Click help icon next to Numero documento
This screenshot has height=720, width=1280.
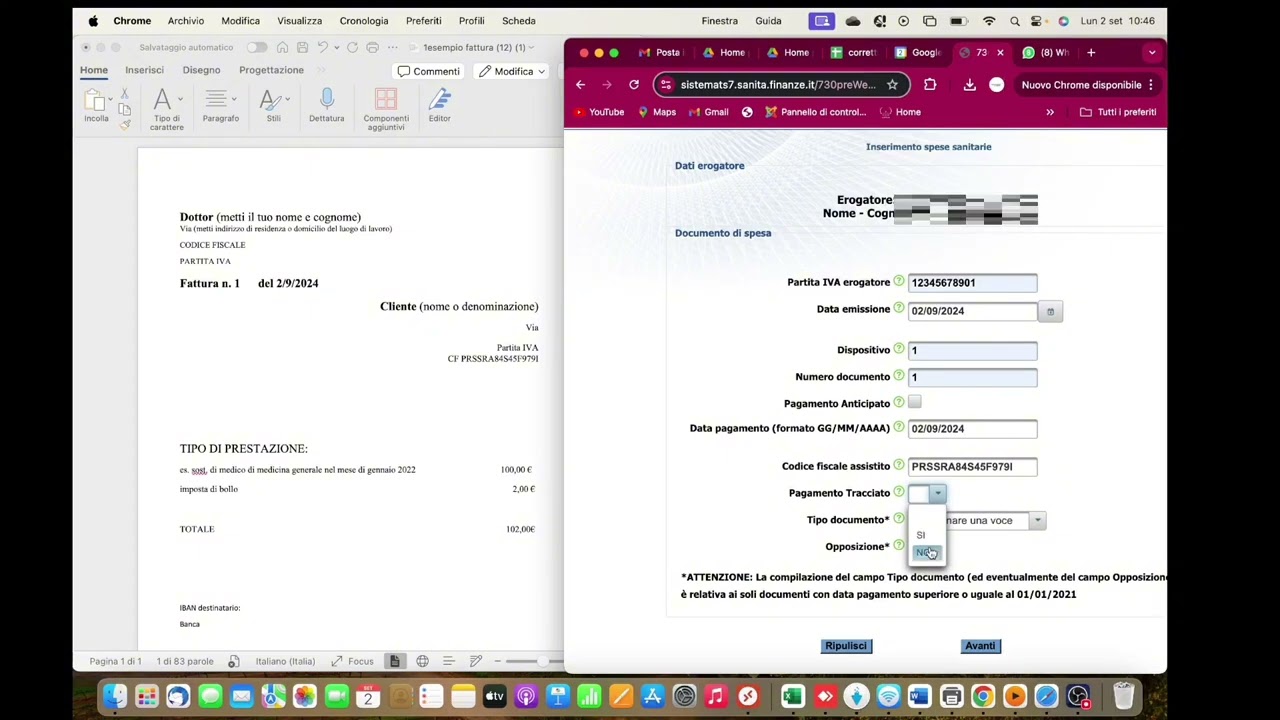tap(898, 376)
